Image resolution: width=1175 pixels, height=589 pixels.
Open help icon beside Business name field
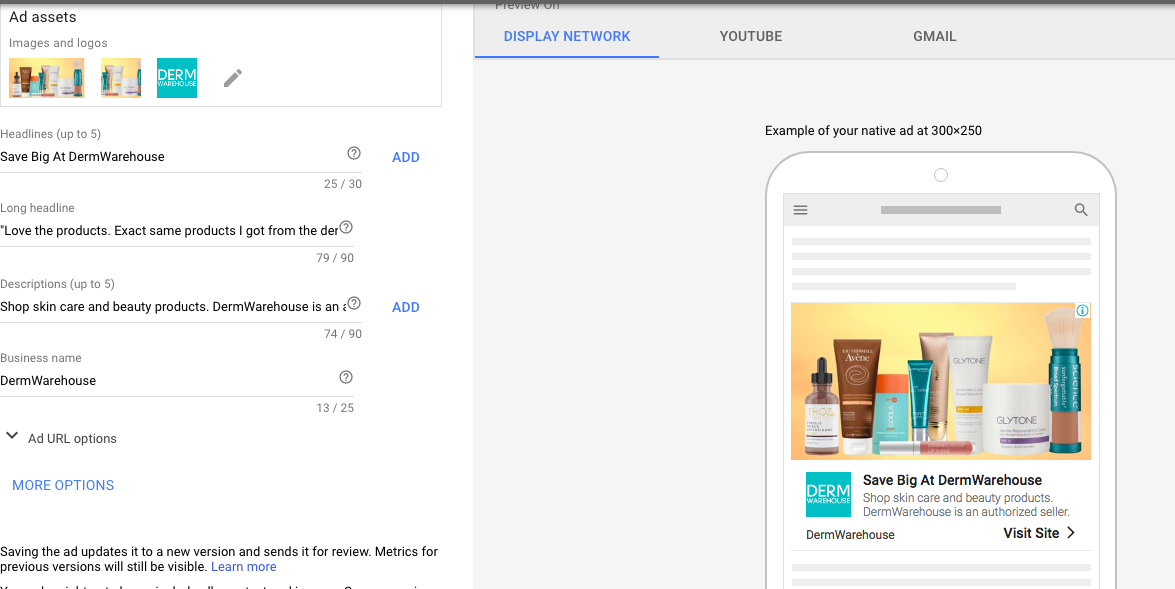click(345, 377)
